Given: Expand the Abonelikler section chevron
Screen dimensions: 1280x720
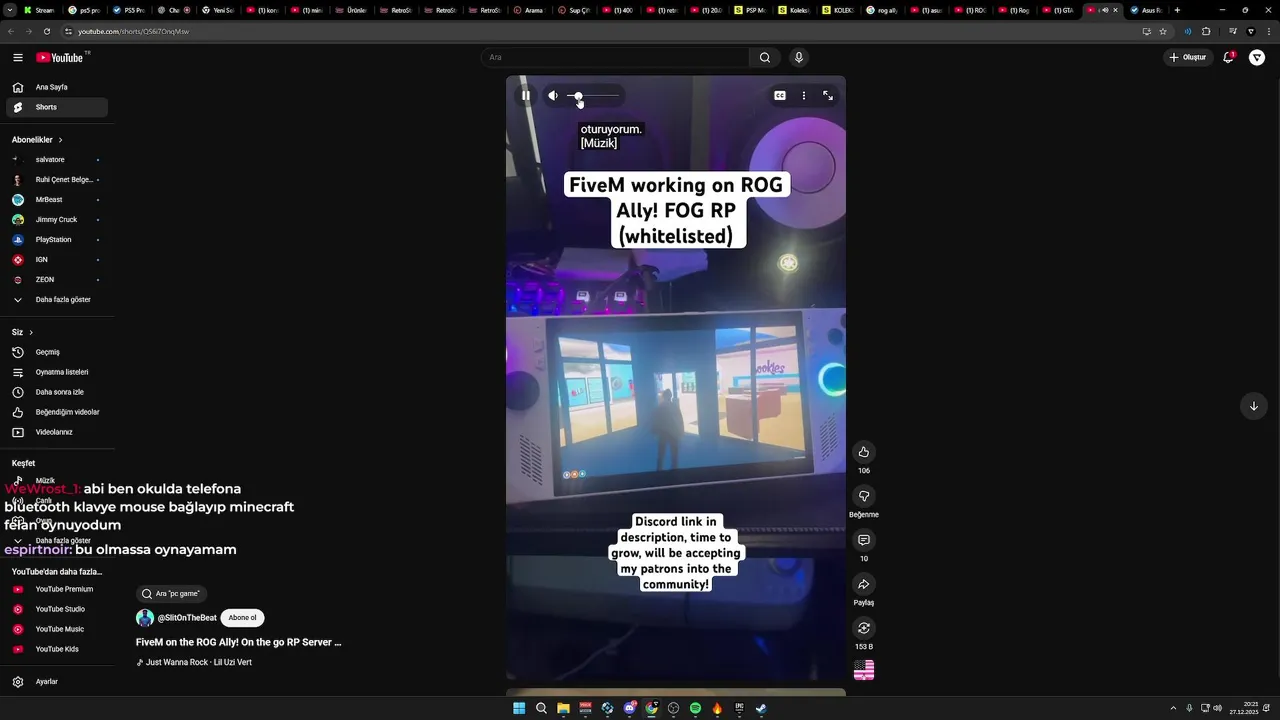Looking at the screenshot, I should (60, 140).
